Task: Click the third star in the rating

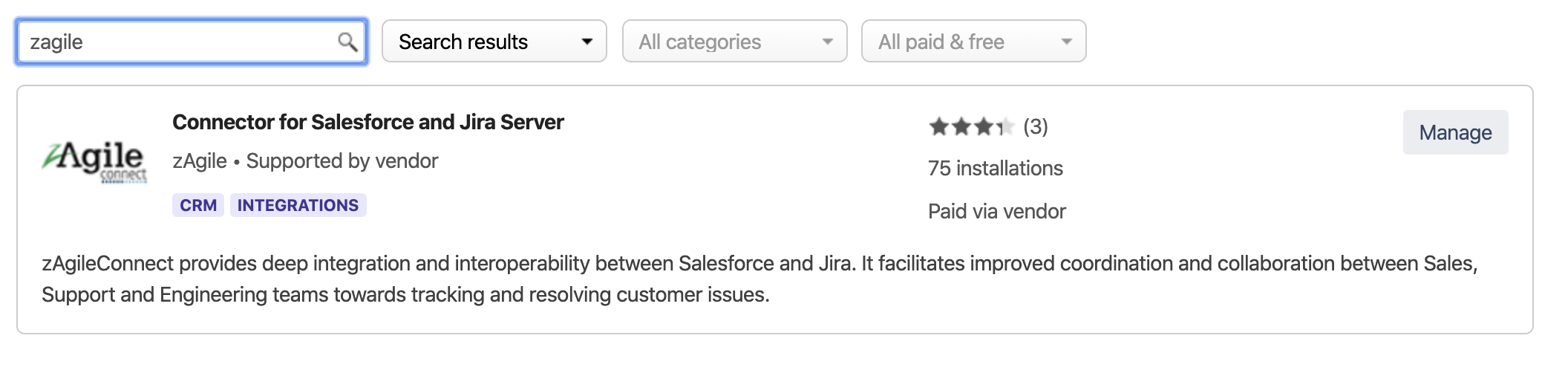Action: (984, 127)
